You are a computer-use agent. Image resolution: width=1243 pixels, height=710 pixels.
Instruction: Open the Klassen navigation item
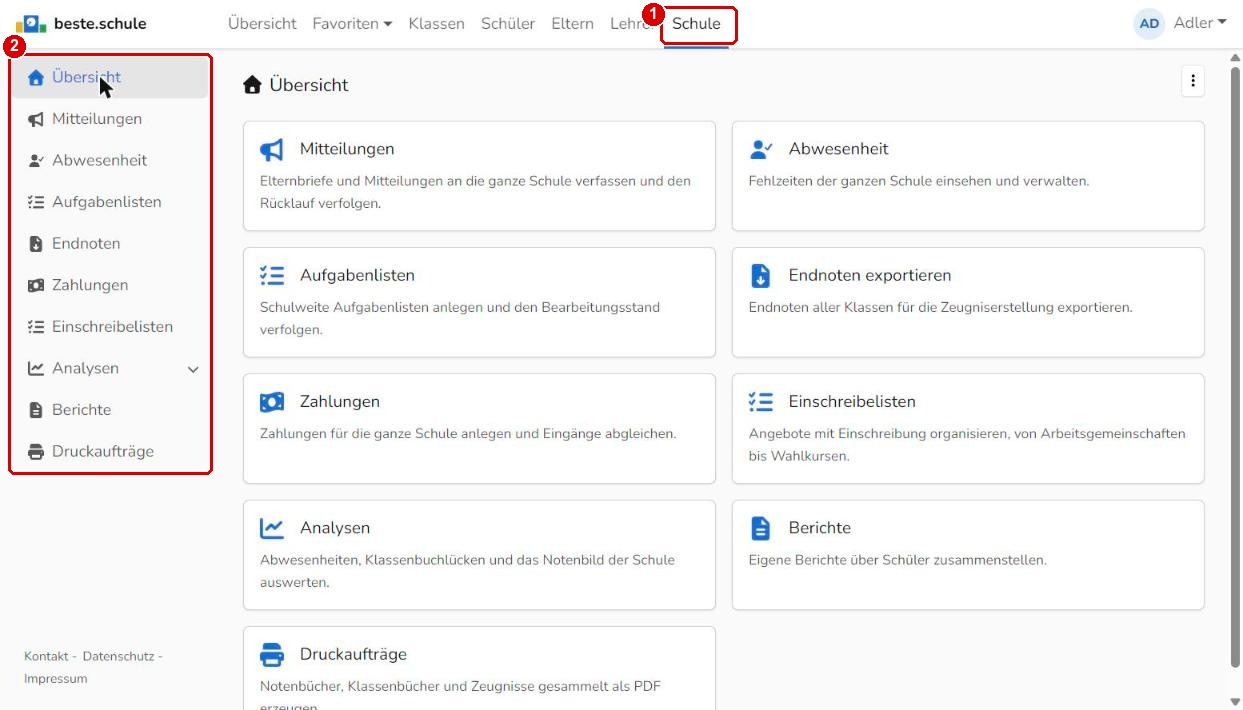point(436,24)
